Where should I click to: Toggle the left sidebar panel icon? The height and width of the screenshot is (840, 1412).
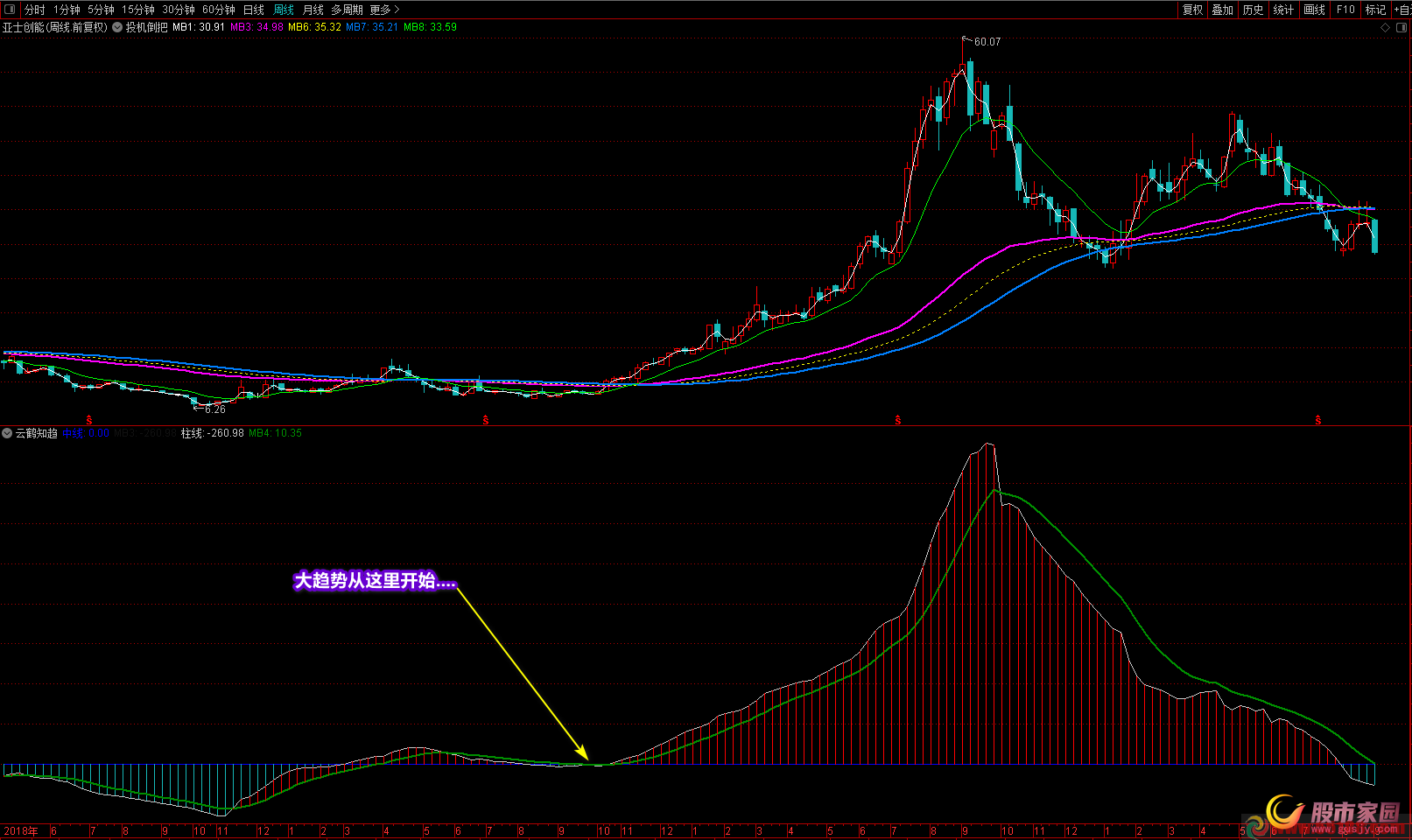pos(10,10)
